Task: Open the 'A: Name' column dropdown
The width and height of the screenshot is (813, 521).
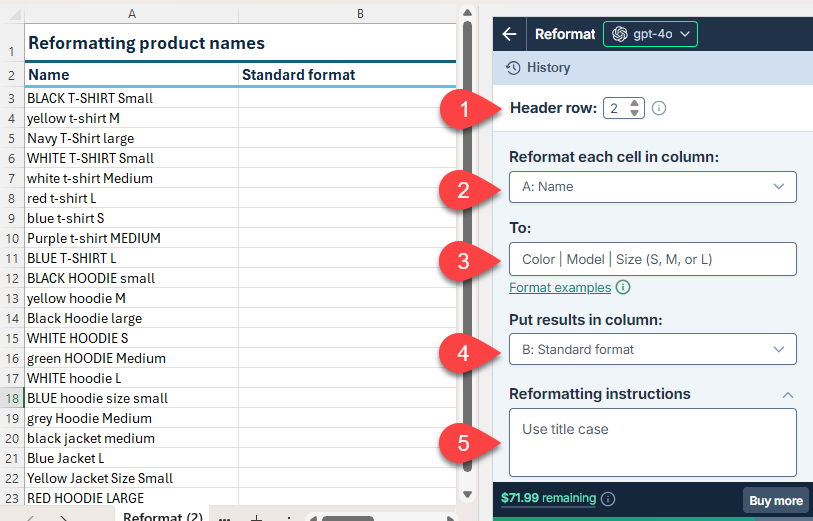Action: [x=652, y=187]
